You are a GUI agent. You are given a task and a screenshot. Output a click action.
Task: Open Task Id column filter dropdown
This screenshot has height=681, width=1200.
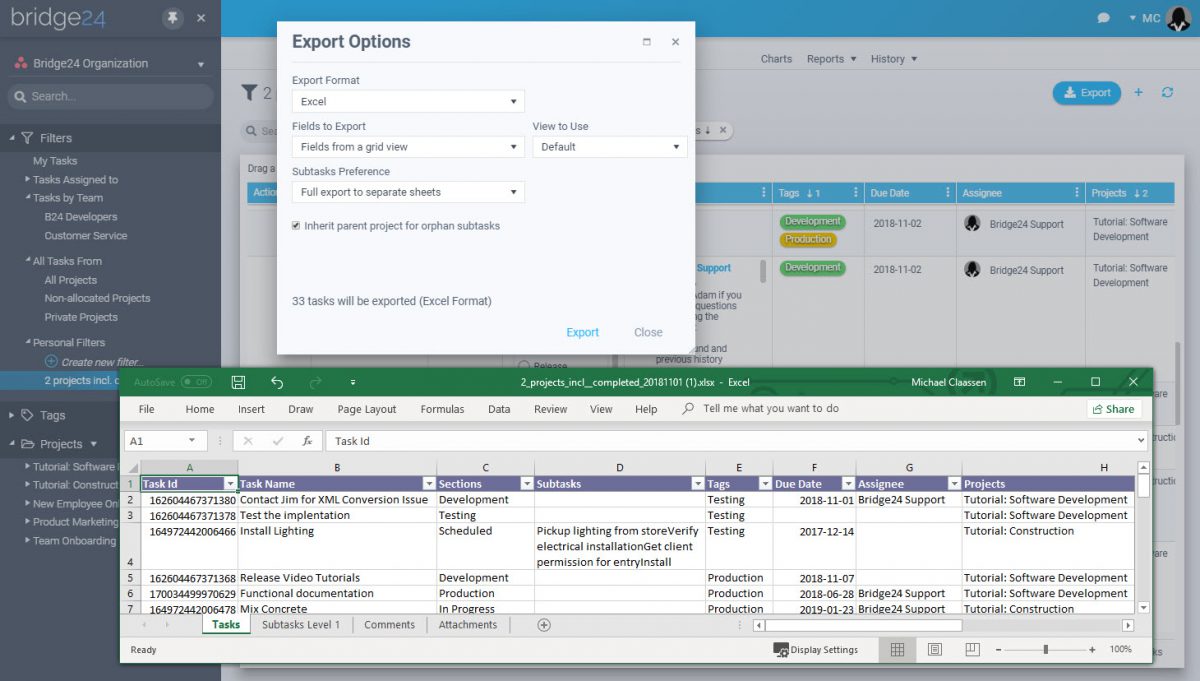point(230,484)
